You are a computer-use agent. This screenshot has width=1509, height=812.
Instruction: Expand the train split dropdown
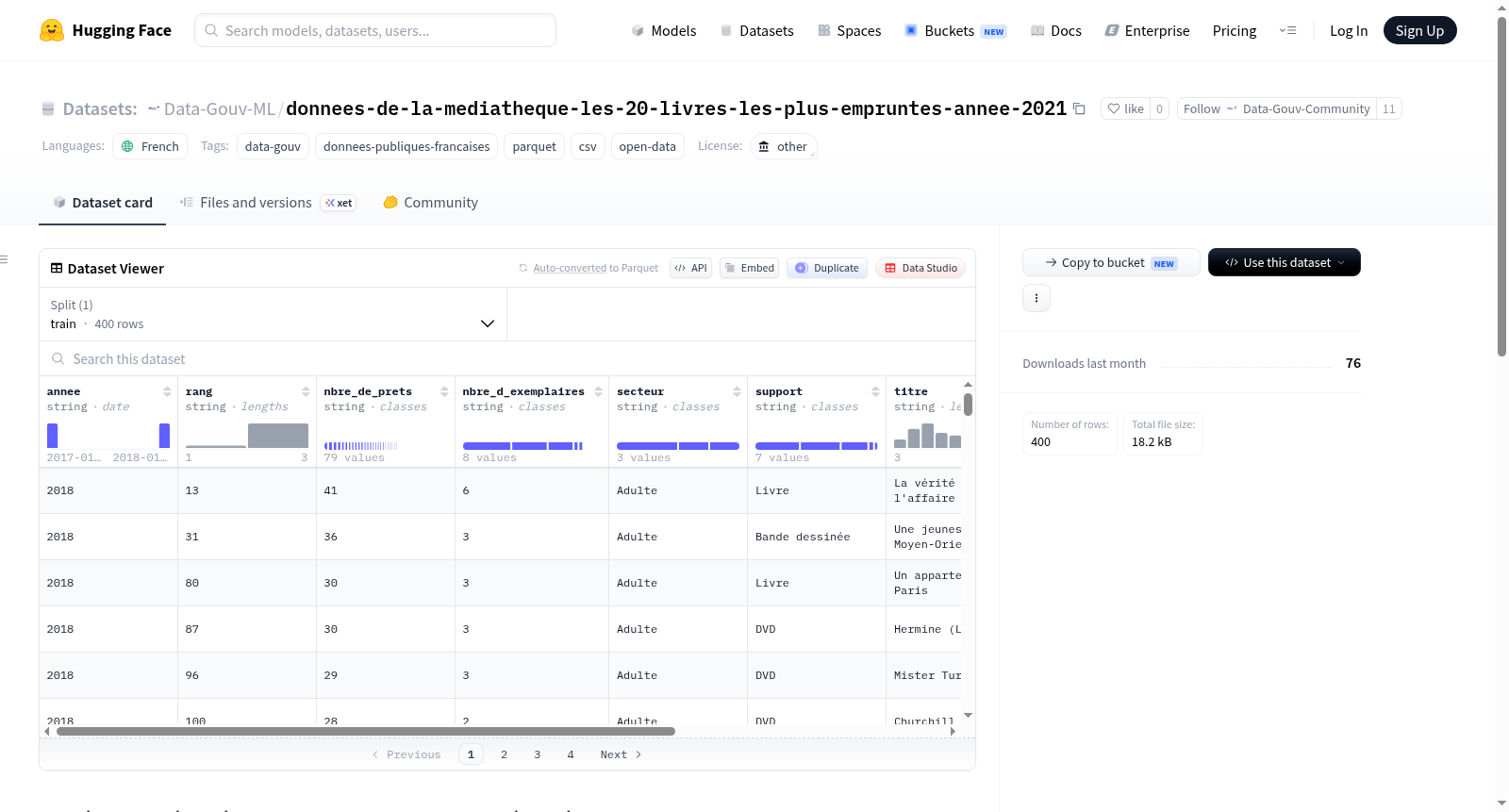click(x=273, y=314)
